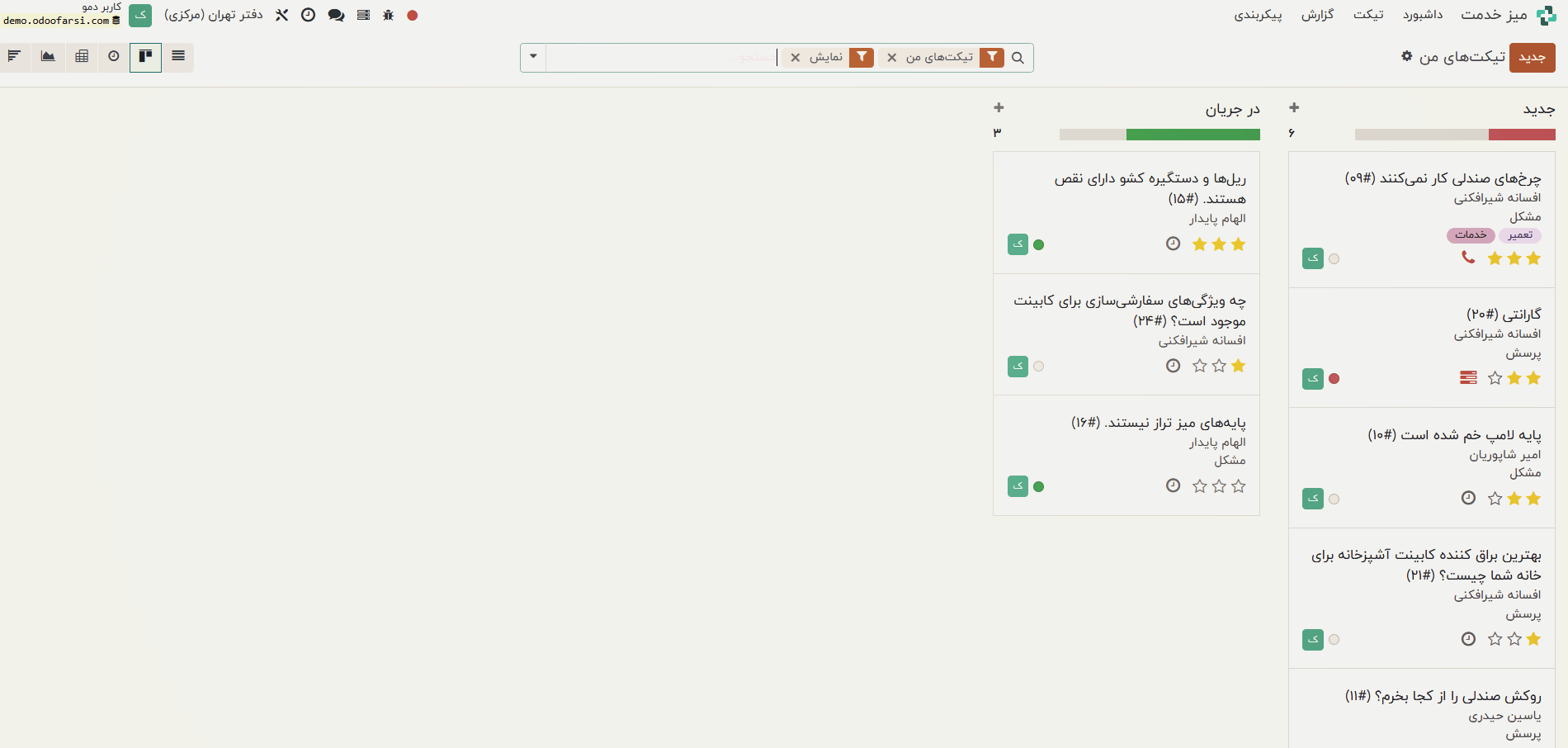Toggle the green state dot on ticket #15
Image resolution: width=1568 pixels, height=748 pixels.
(x=1039, y=244)
